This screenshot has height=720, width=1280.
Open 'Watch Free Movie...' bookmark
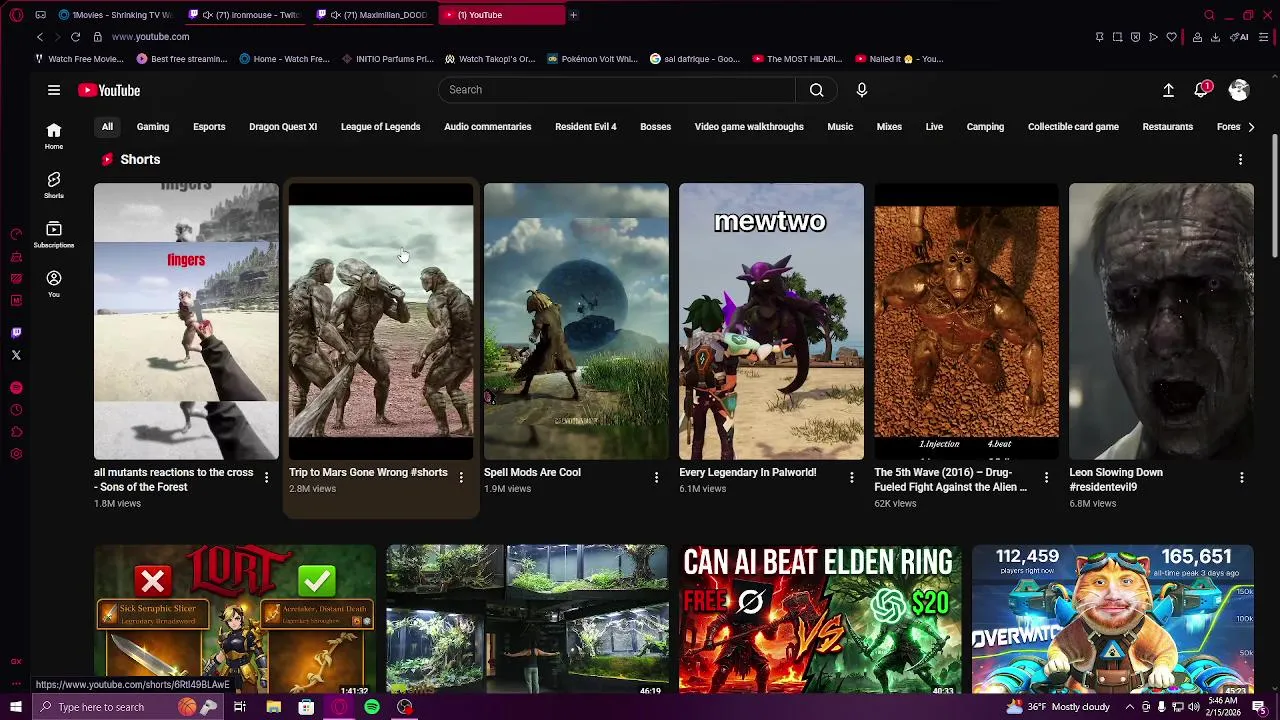click(x=79, y=59)
